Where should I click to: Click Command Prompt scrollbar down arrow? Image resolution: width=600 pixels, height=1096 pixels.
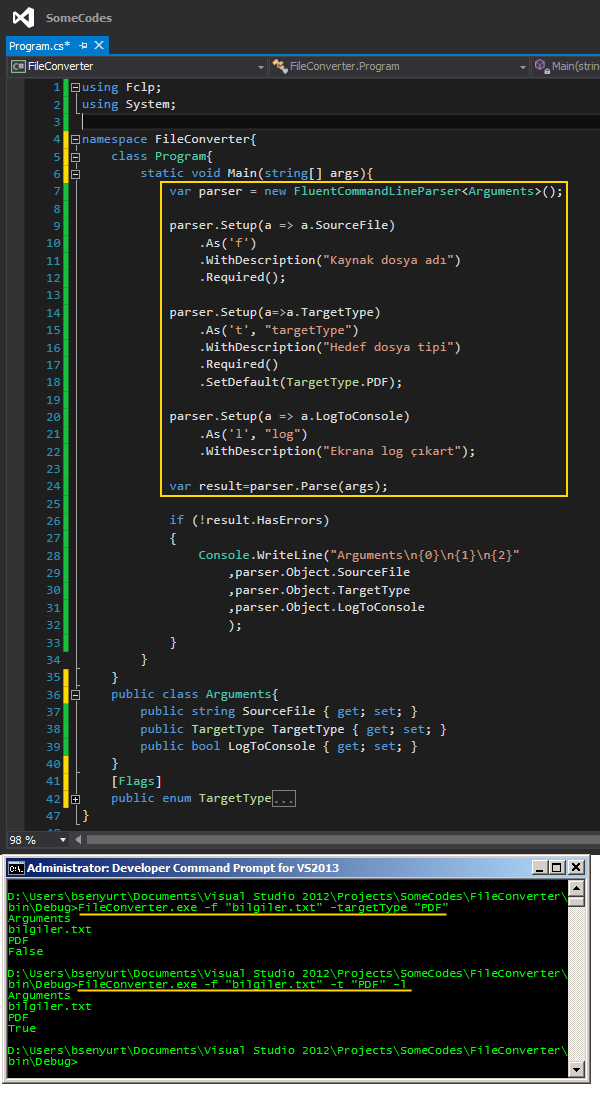pyautogui.click(x=576, y=1069)
